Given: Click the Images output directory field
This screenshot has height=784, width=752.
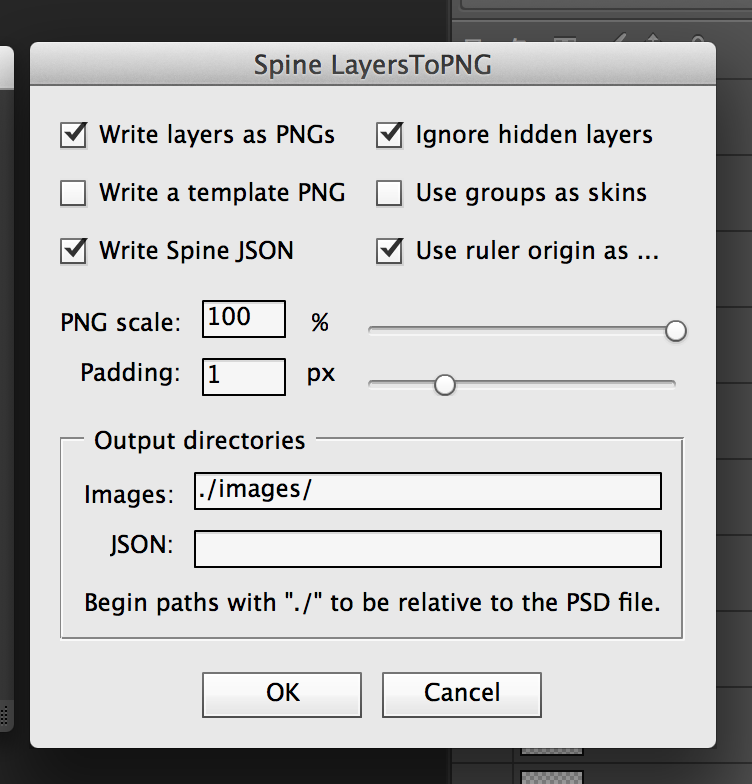Looking at the screenshot, I should [428, 491].
